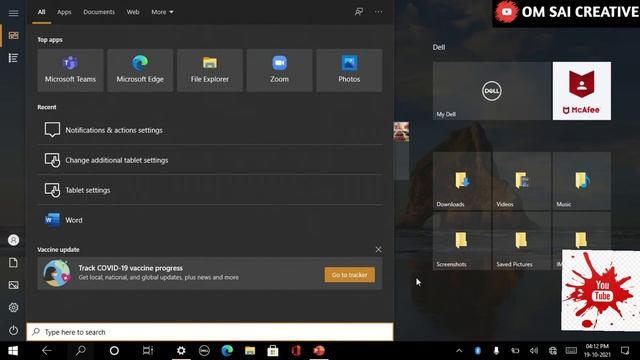Image resolution: width=640 pixels, height=360 pixels.
Task: Open Downloads folder tile
Action: tap(462, 181)
